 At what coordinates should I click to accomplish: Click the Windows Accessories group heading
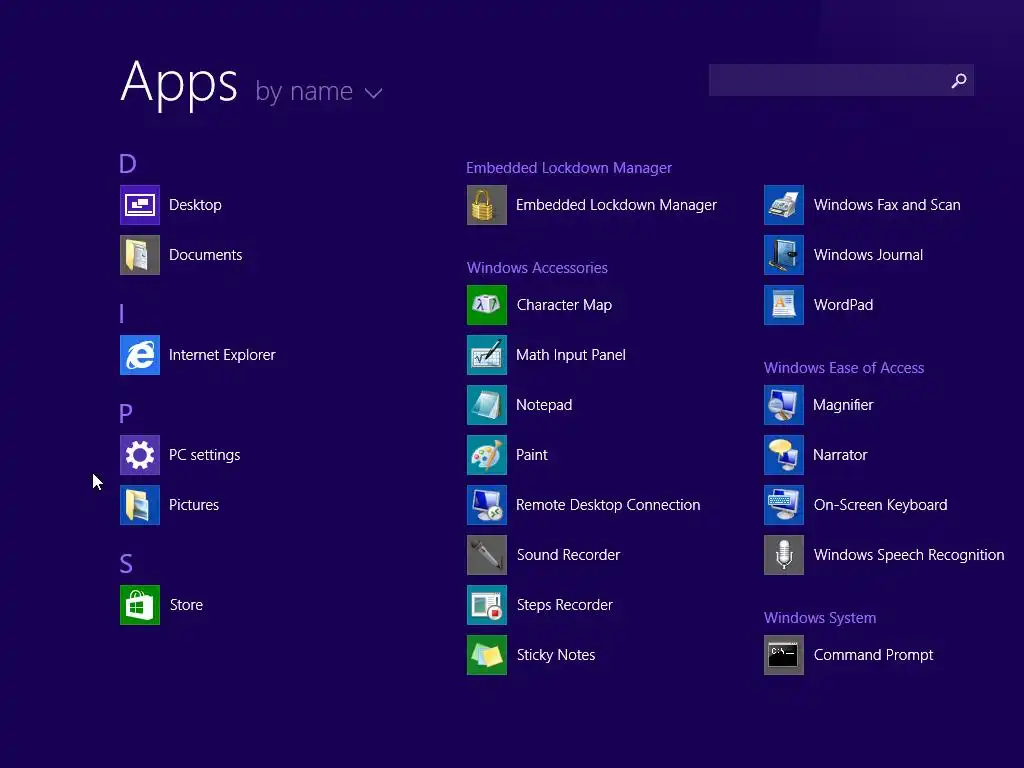coord(537,268)
